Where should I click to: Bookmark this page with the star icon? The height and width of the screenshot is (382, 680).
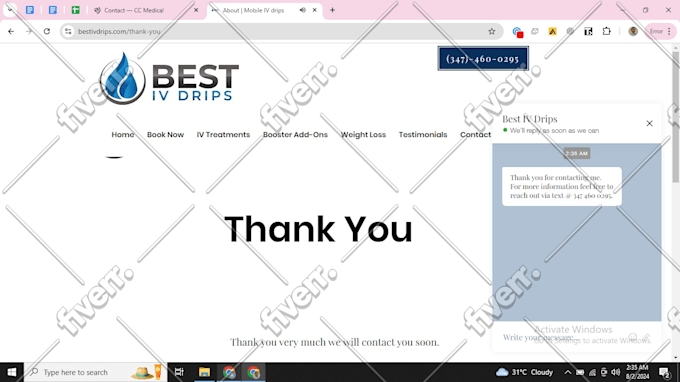(x=491, y=31)
